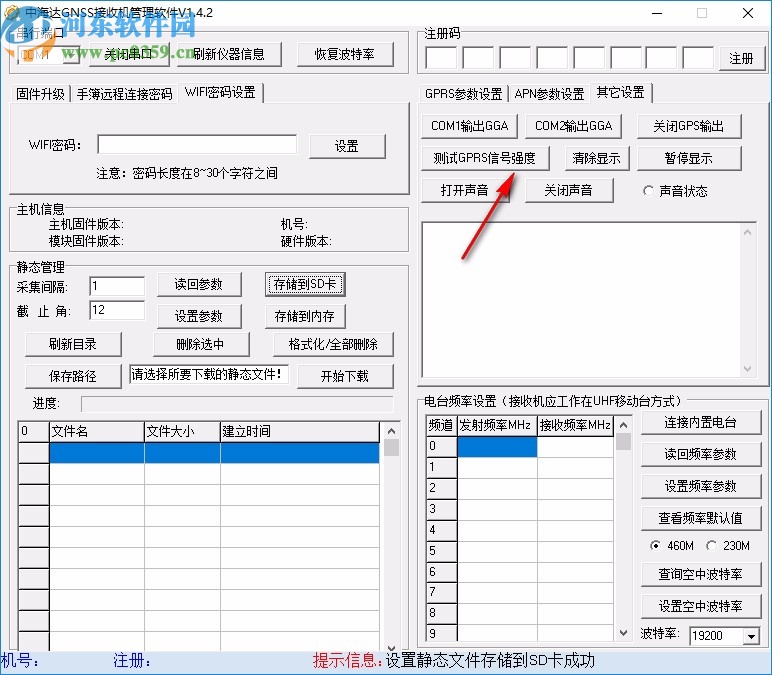Click 连接内置电台 button
Viewport: 772px width, 675px height.
(x=701, y=422)
